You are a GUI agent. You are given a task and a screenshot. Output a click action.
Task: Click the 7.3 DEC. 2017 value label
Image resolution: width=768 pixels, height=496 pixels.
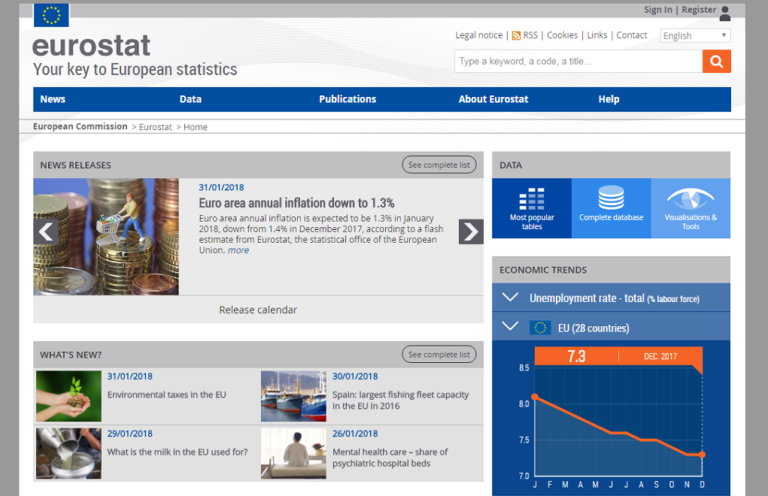click(x=619, y=356)
